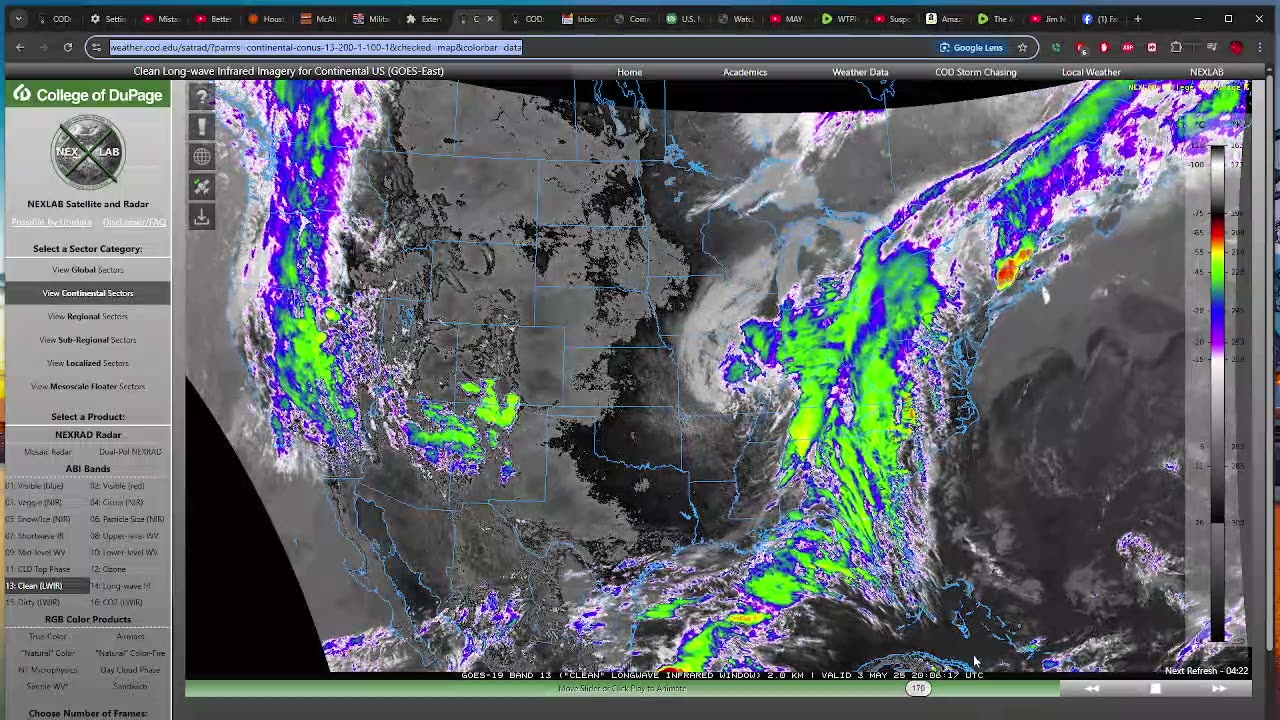Click the College of DuPage logo
This screenshot has width=1280, height=720.
[x=88, y=95]
